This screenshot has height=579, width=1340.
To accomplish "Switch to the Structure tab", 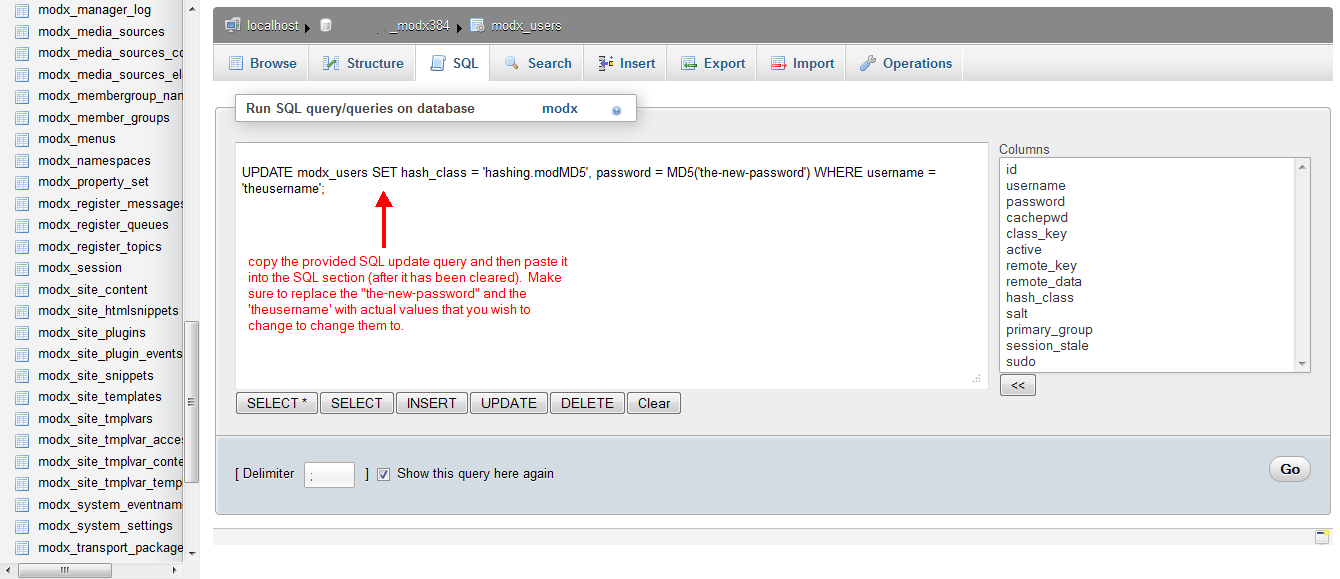I will [362, 63].
